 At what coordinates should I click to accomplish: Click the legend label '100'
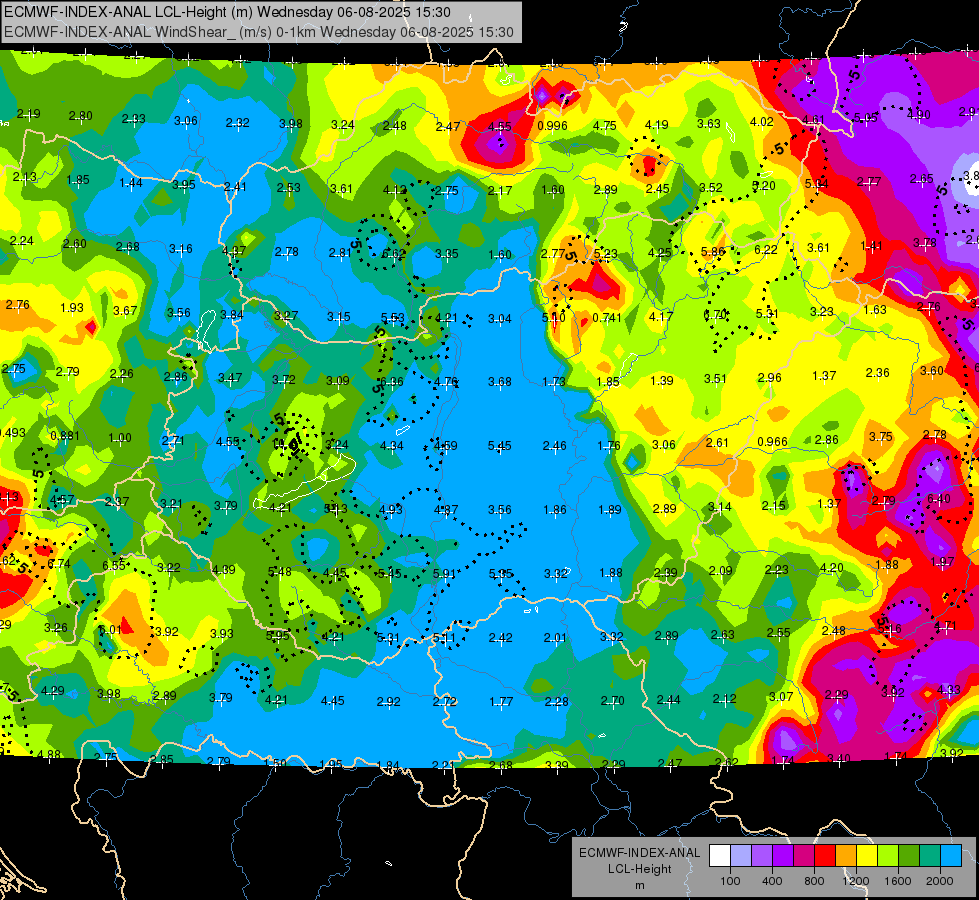[x=730, y=881]
